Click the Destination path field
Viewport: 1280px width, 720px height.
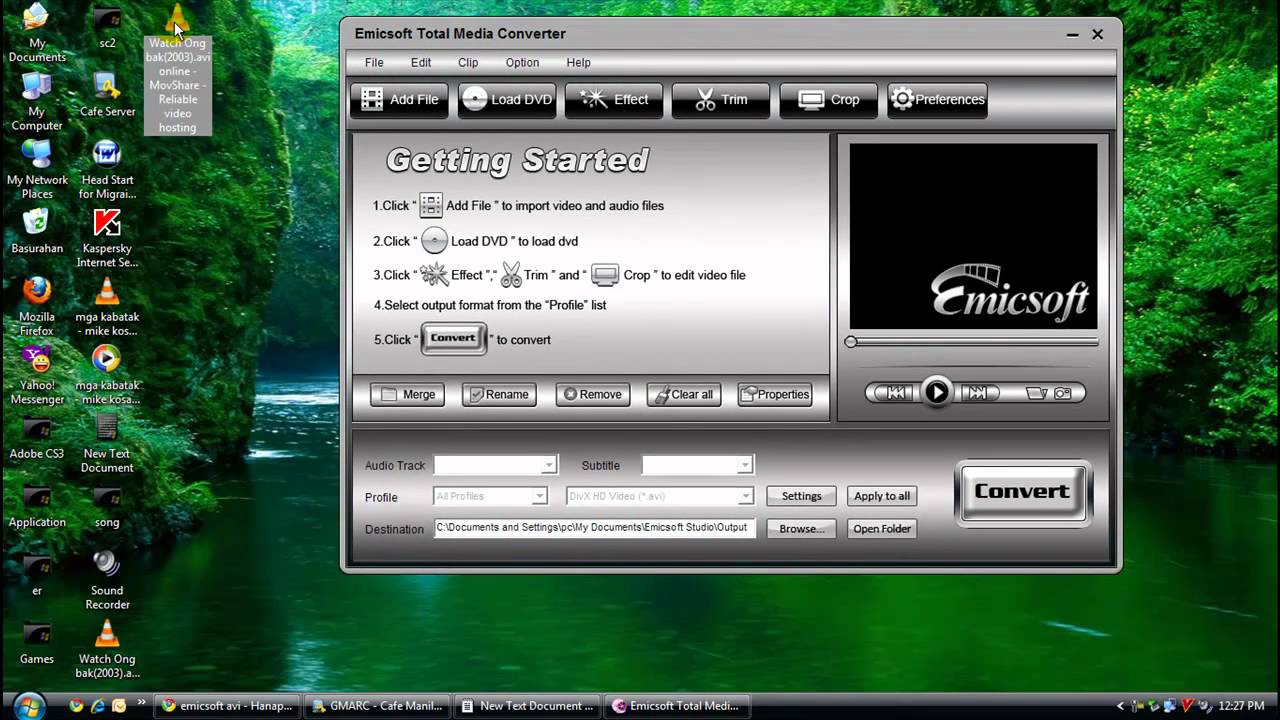coord(594,528)
